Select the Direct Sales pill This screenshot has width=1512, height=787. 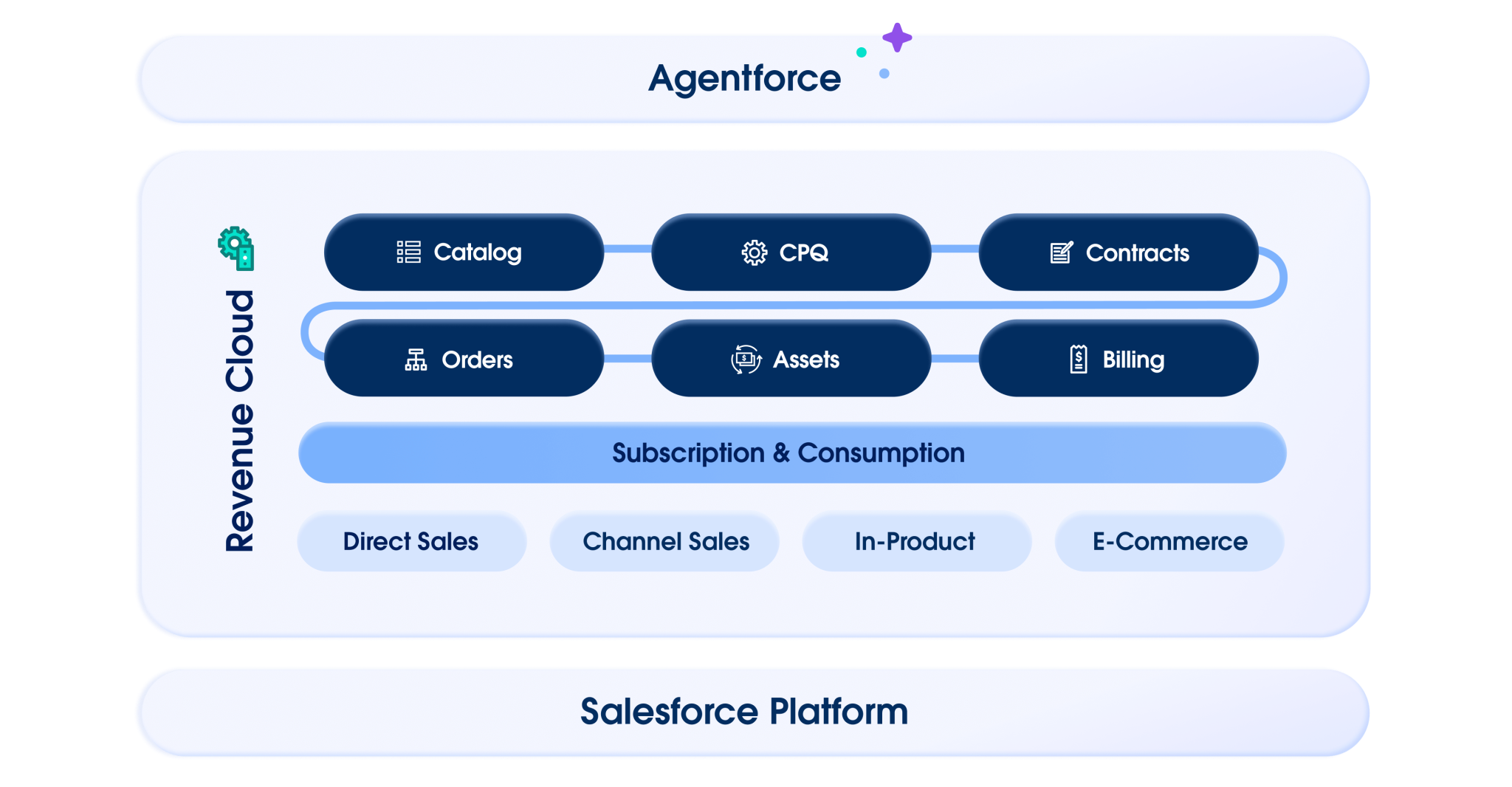411,542
